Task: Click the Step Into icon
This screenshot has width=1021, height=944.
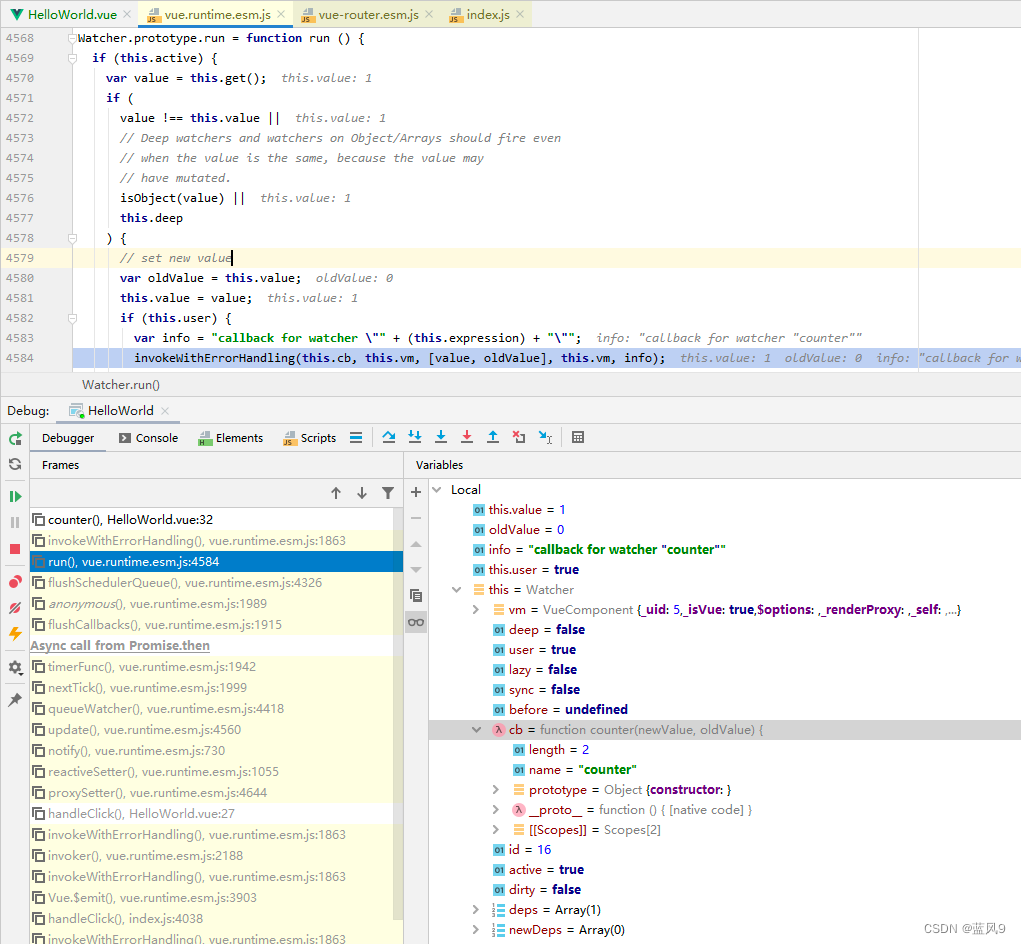Action: point(415,437)
